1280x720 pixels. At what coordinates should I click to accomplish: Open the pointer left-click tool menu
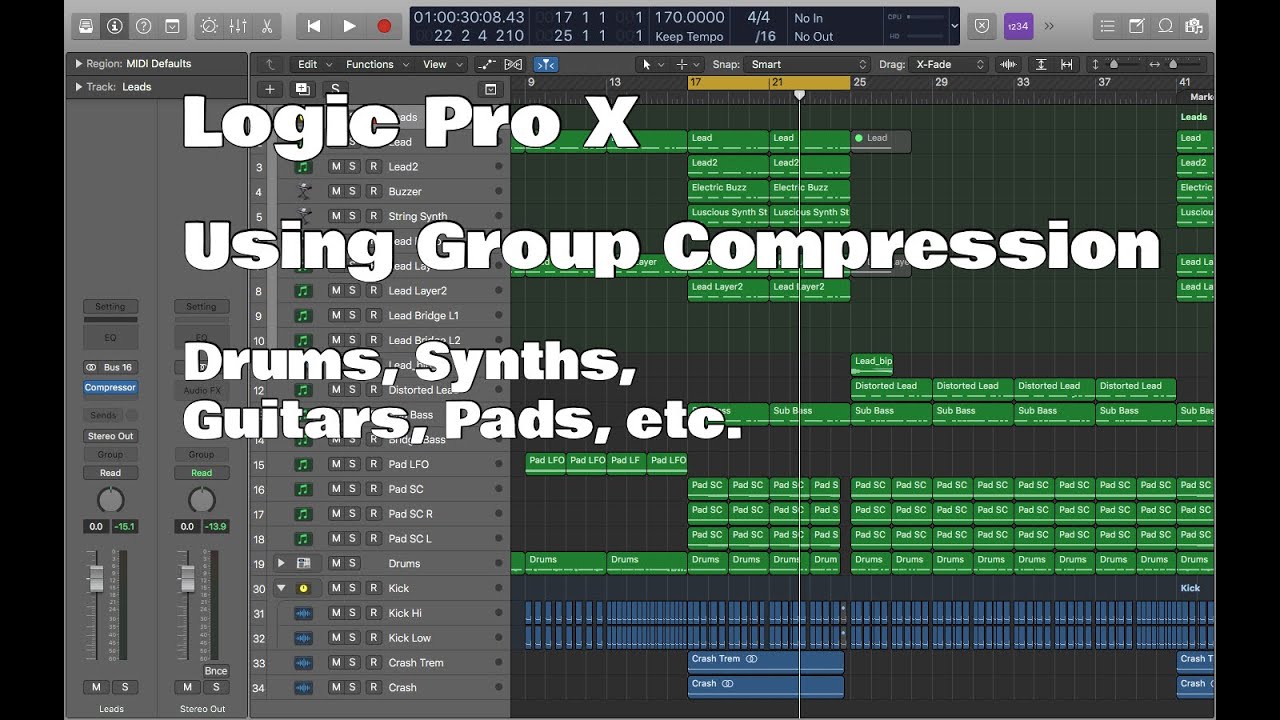pos(652,64)
